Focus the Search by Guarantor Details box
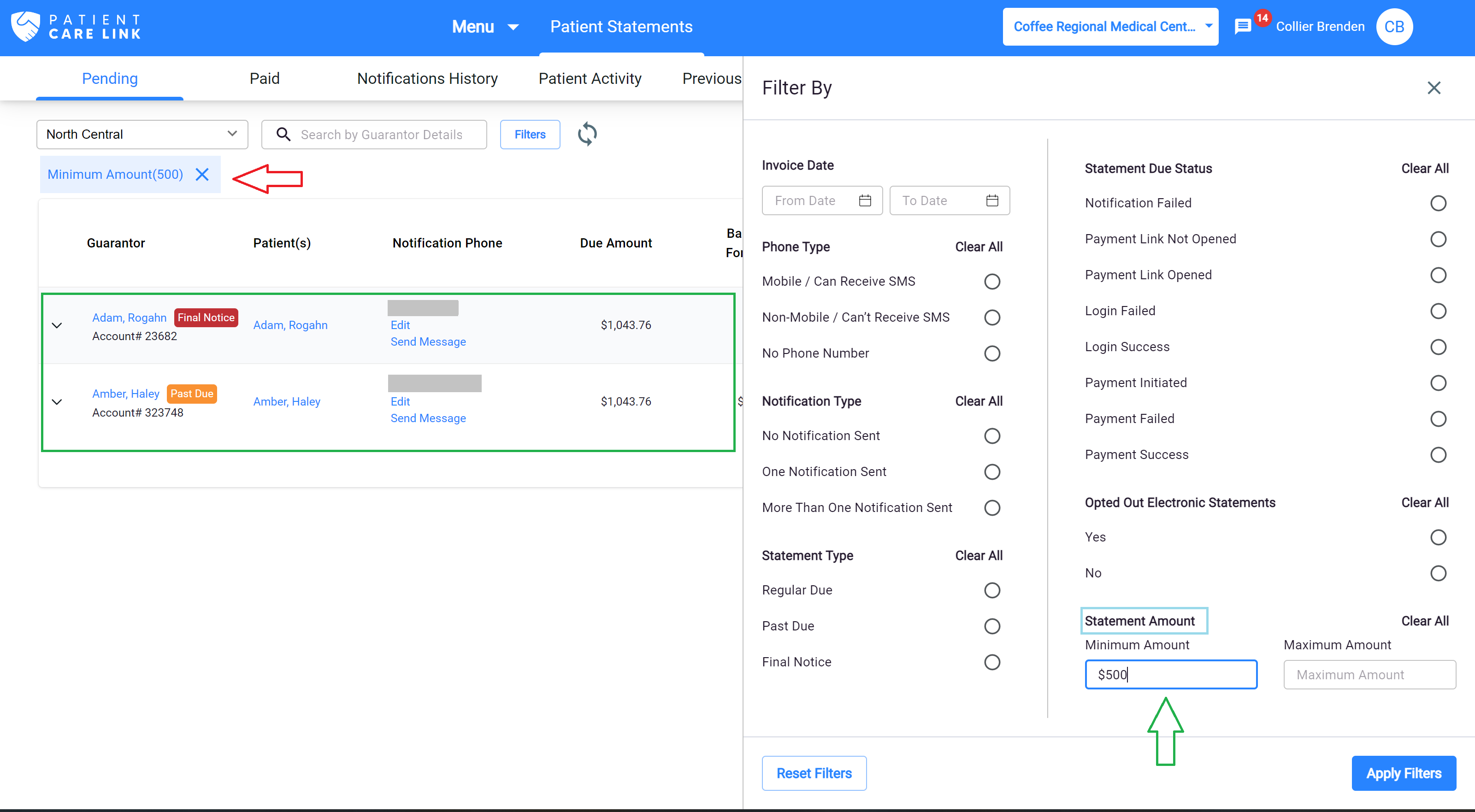 point(374,134)
